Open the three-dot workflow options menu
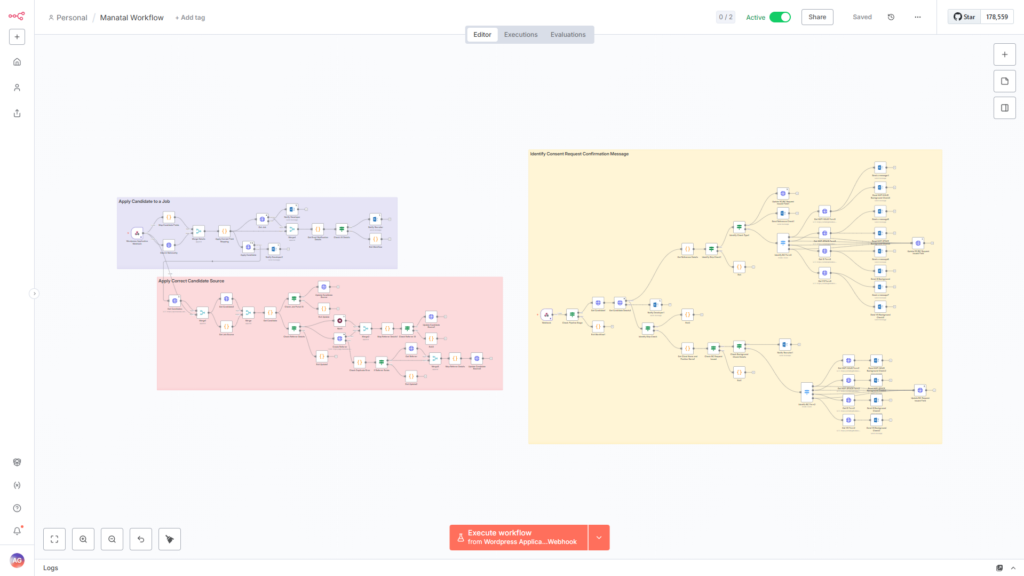This screenshot has width=1024, height=576. pyautogui.click(x=917, y=17)
